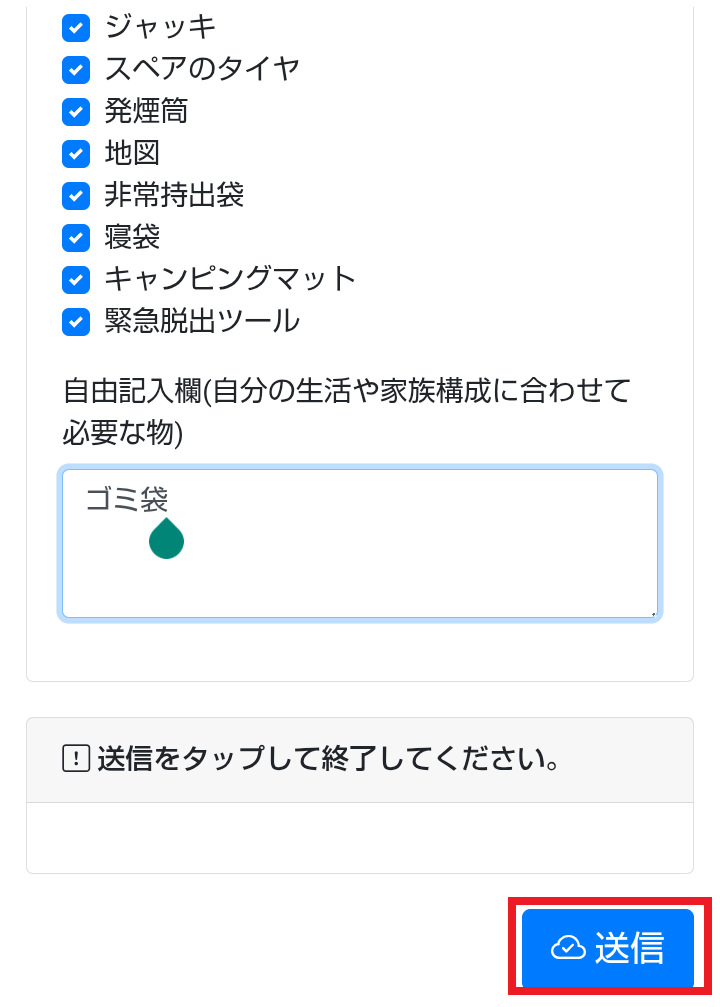Uncheck the キャンピングマット checkbox
720x1007 pixels.
pyautogui.click(x=76, y=280)
